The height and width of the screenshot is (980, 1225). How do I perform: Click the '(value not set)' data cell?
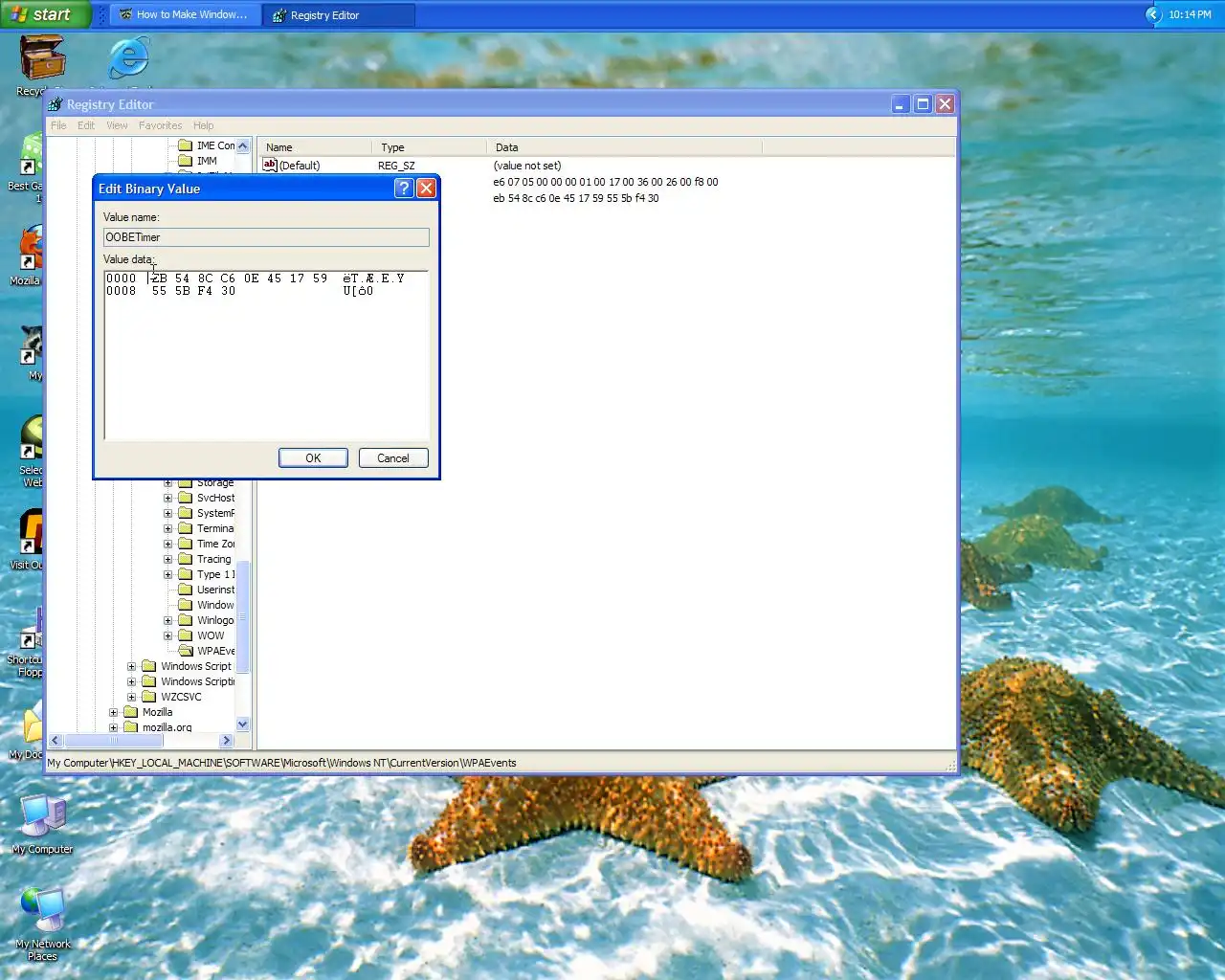(527, 166)
